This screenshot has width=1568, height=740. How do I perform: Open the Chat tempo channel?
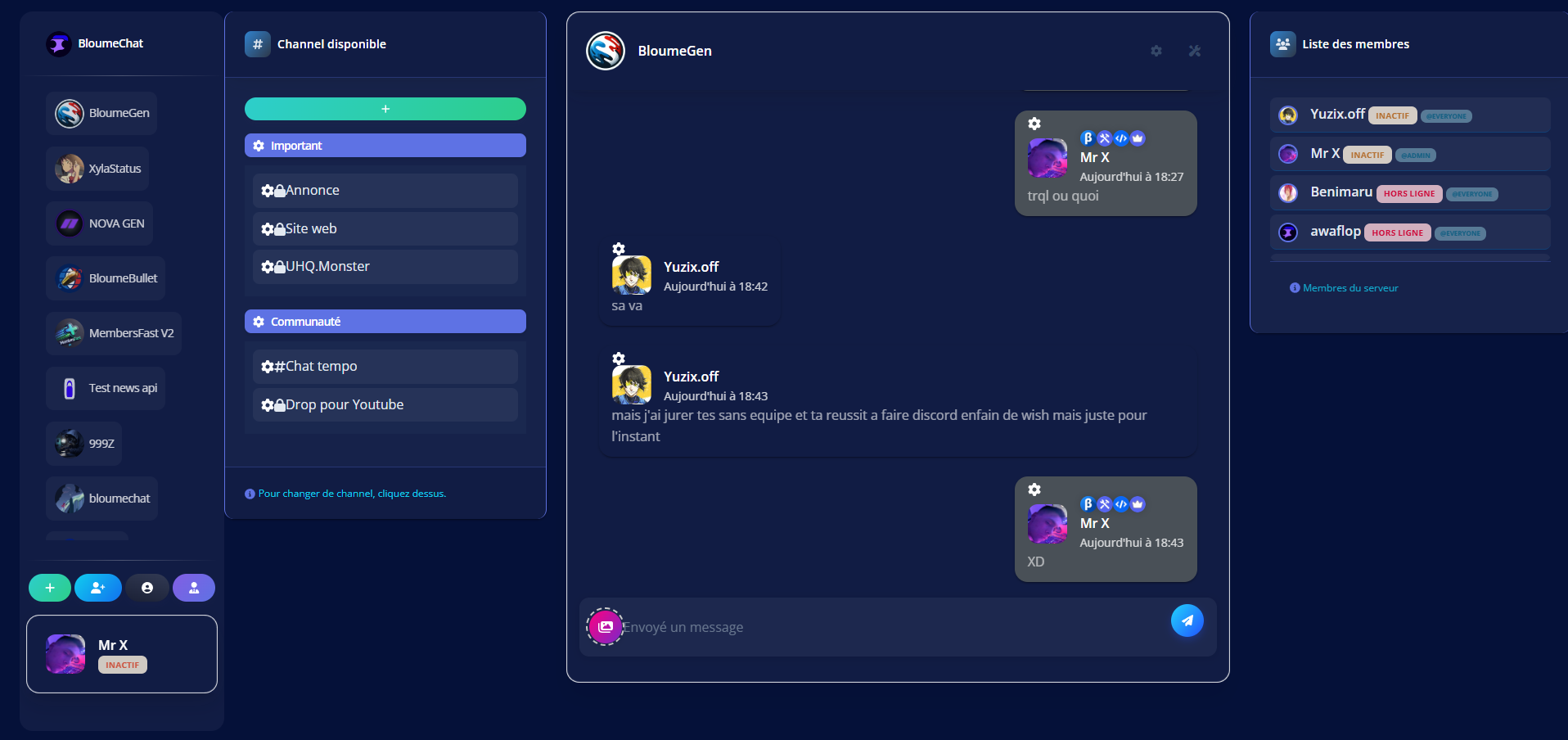coord(385,366)
